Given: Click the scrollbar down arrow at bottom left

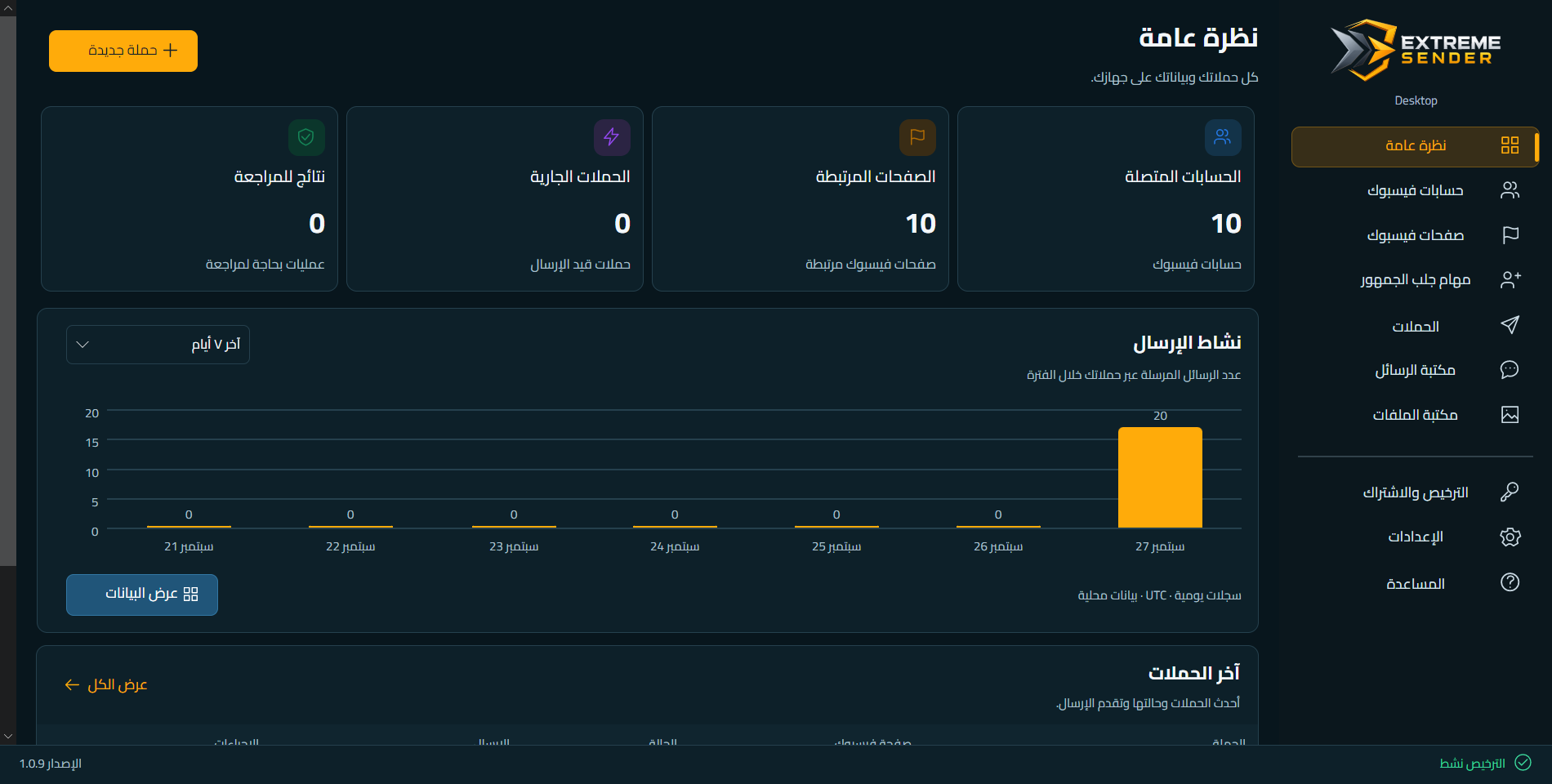Looking at the screenshot, I should (8, 736).
